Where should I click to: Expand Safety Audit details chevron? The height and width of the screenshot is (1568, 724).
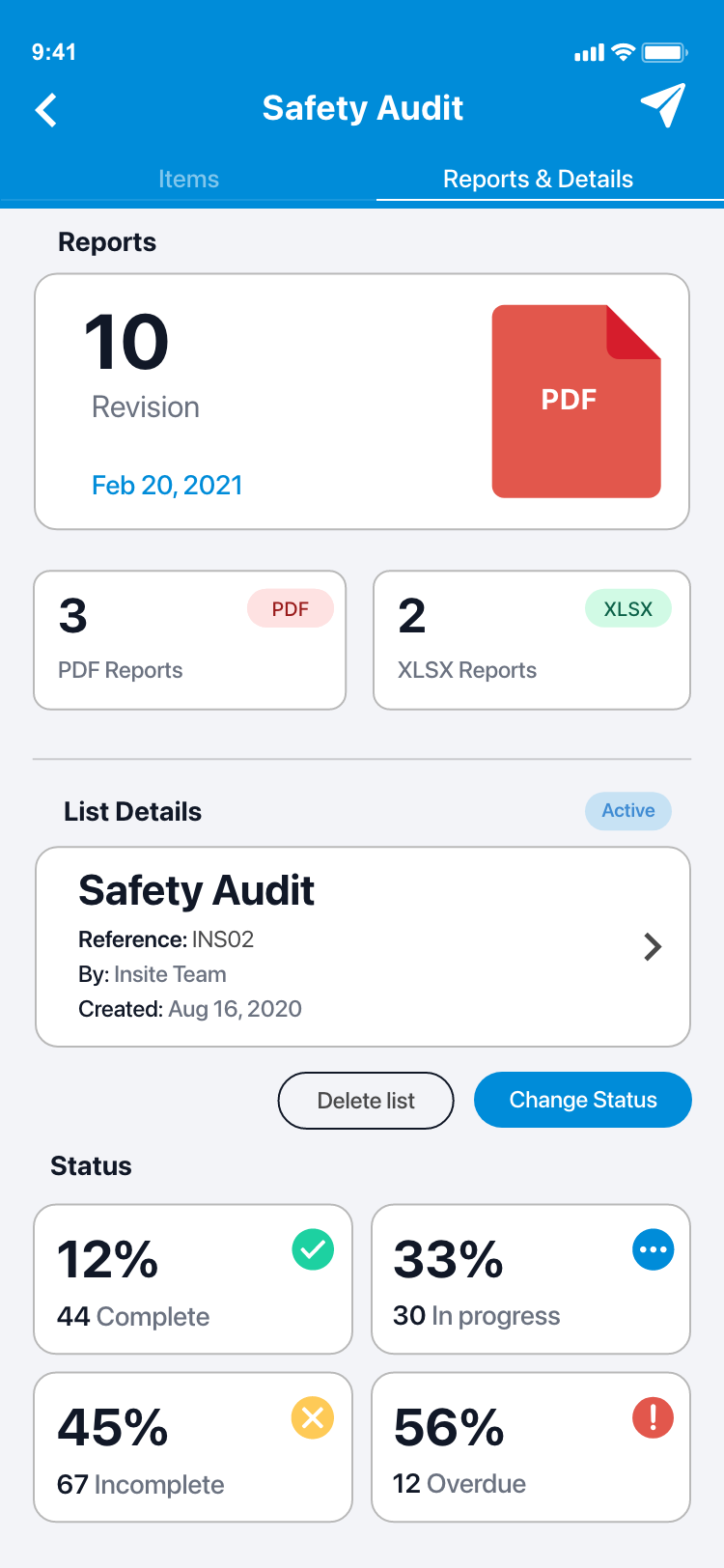653,947
